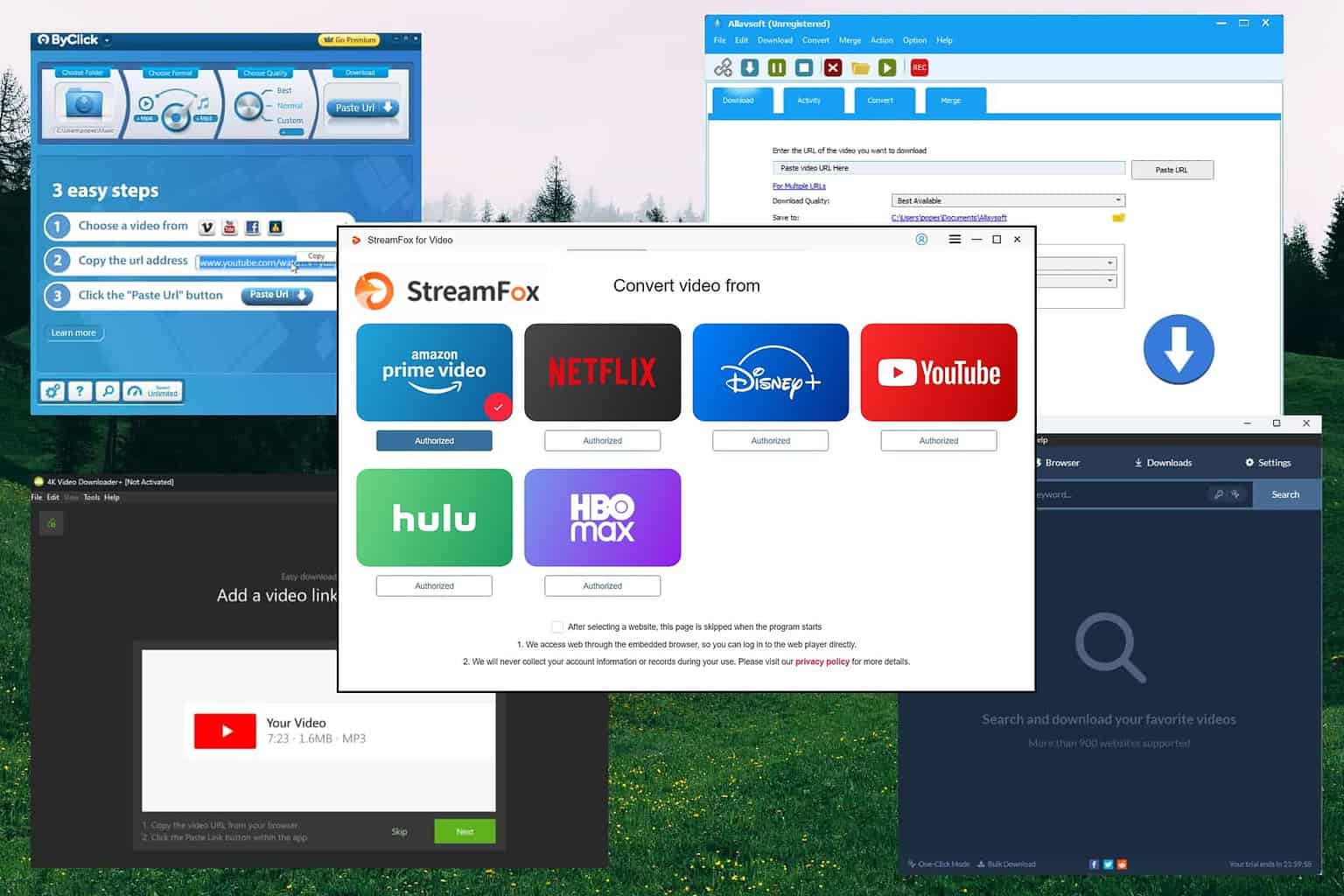Viewport: 1344px width, 896px height.
Task: Open the StreamFox hamburger menu
Action: point(954,239)
